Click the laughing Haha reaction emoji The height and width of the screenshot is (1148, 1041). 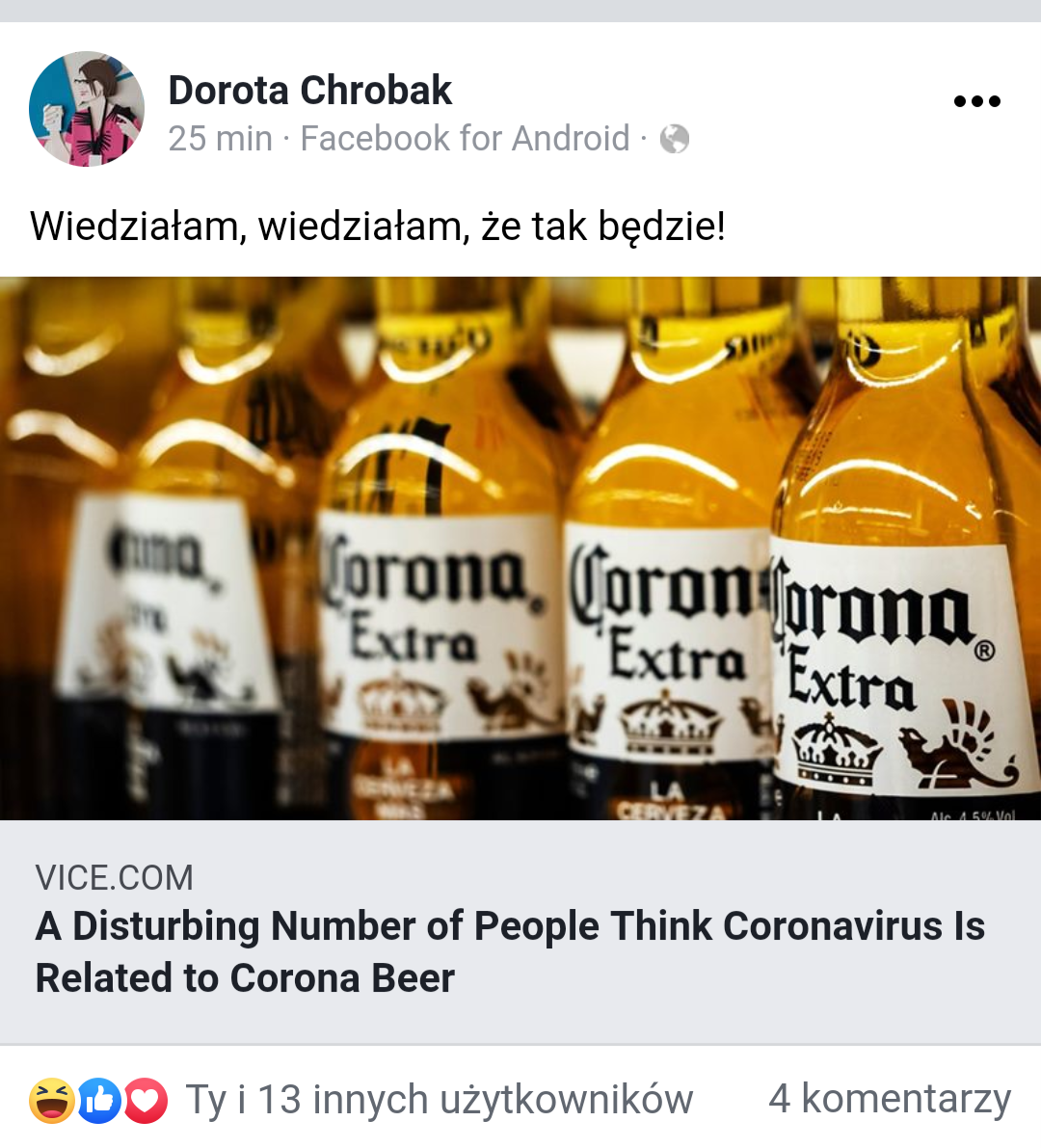(52, 1100)
